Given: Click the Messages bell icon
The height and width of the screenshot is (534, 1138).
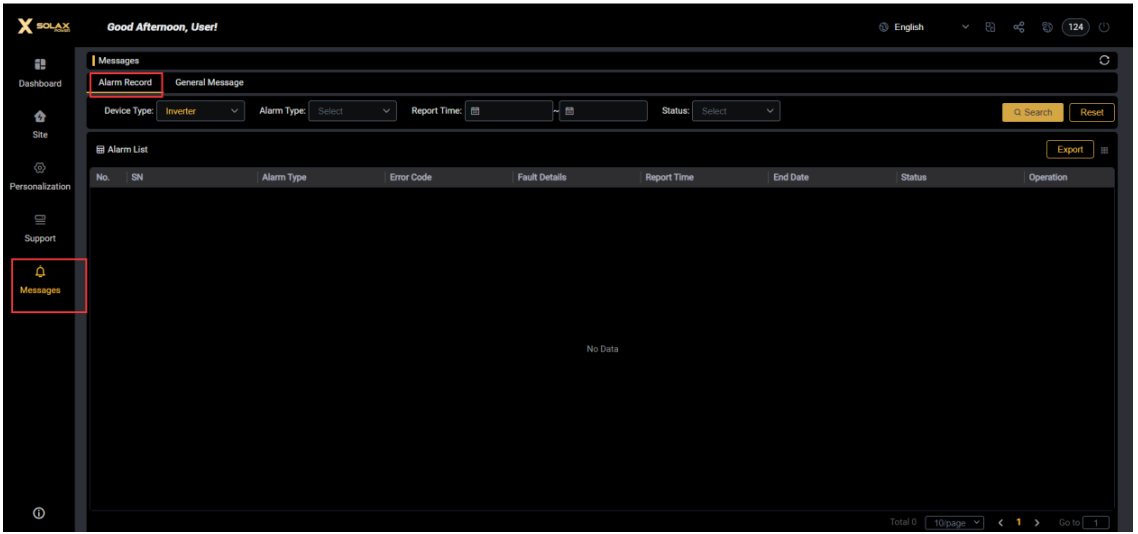Looking at the screenshot, I should 40,272.
